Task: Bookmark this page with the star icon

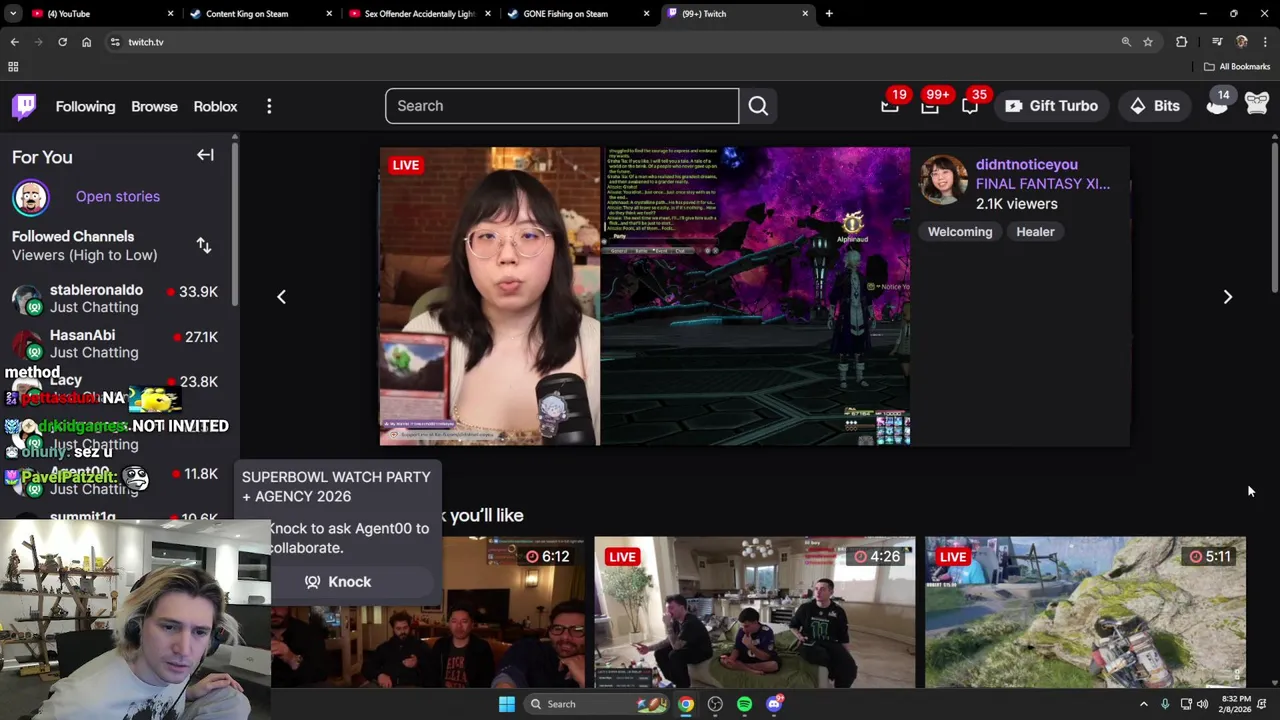Action: pyautogui.click(x=1148, y=42)
